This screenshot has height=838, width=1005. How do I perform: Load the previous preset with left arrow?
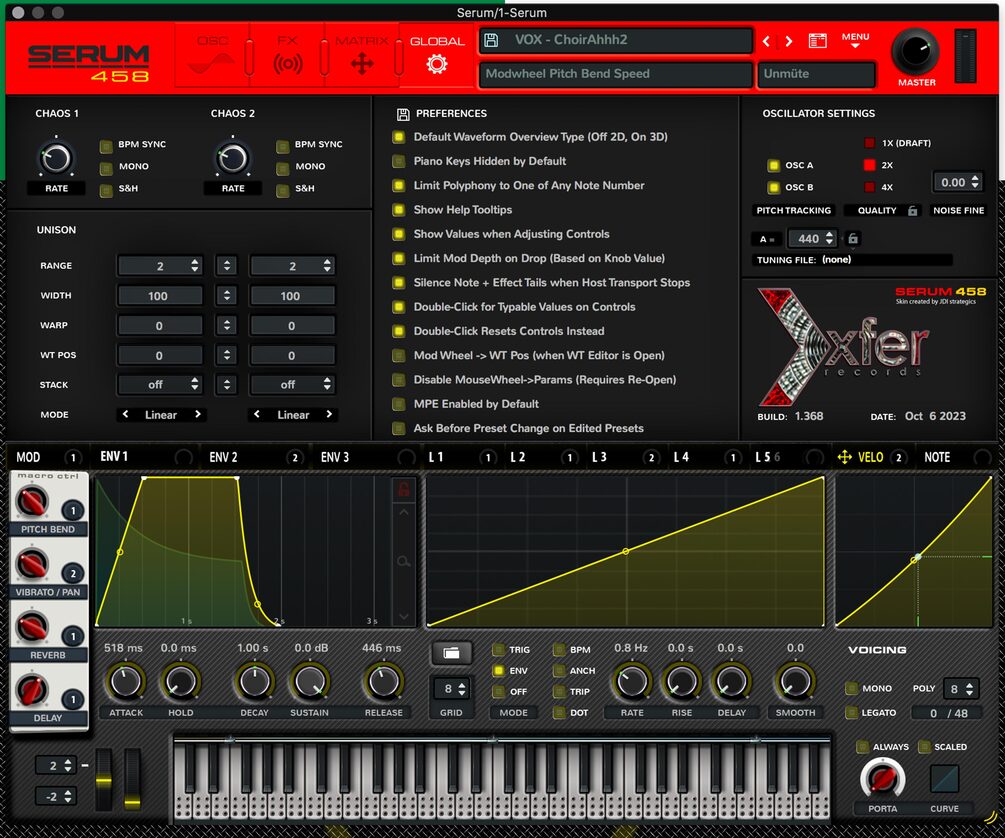(x=766, y=41)
